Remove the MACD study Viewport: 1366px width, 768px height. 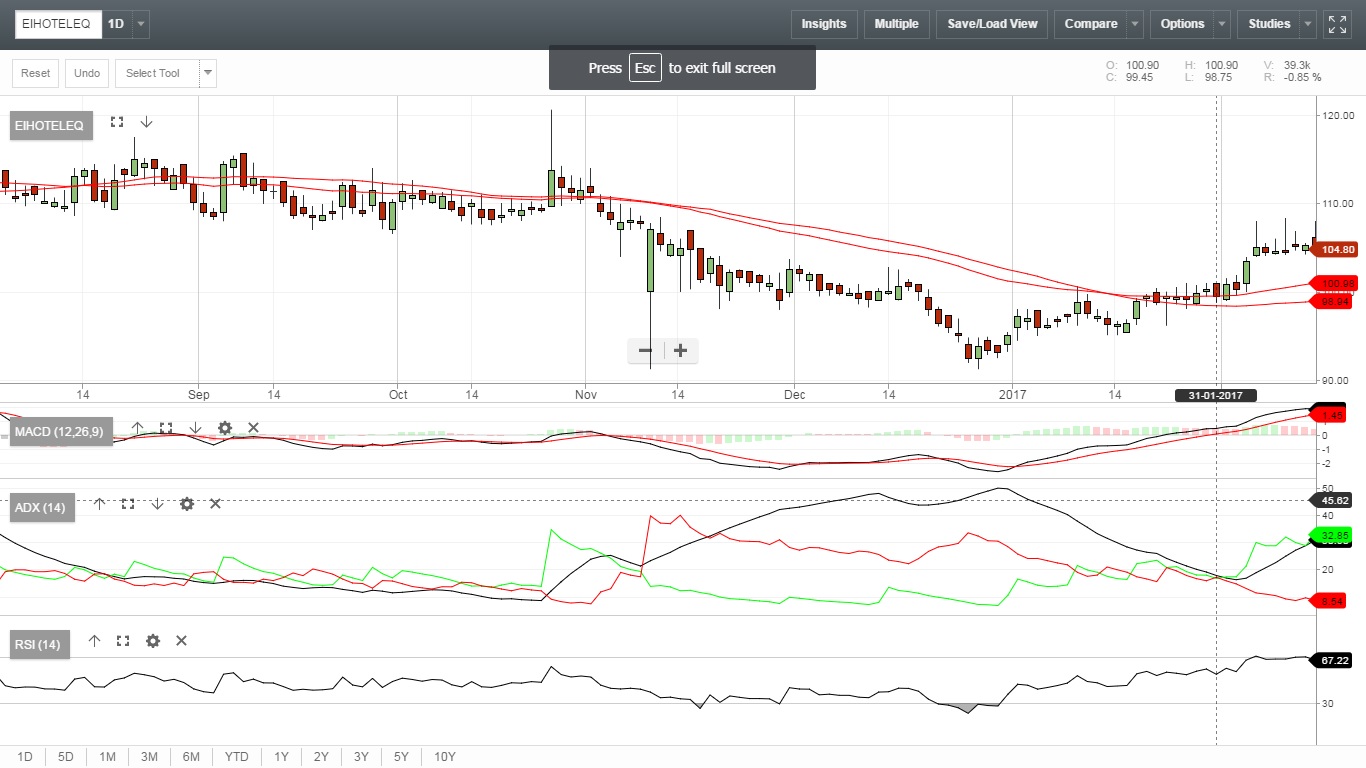pos(253,428)
